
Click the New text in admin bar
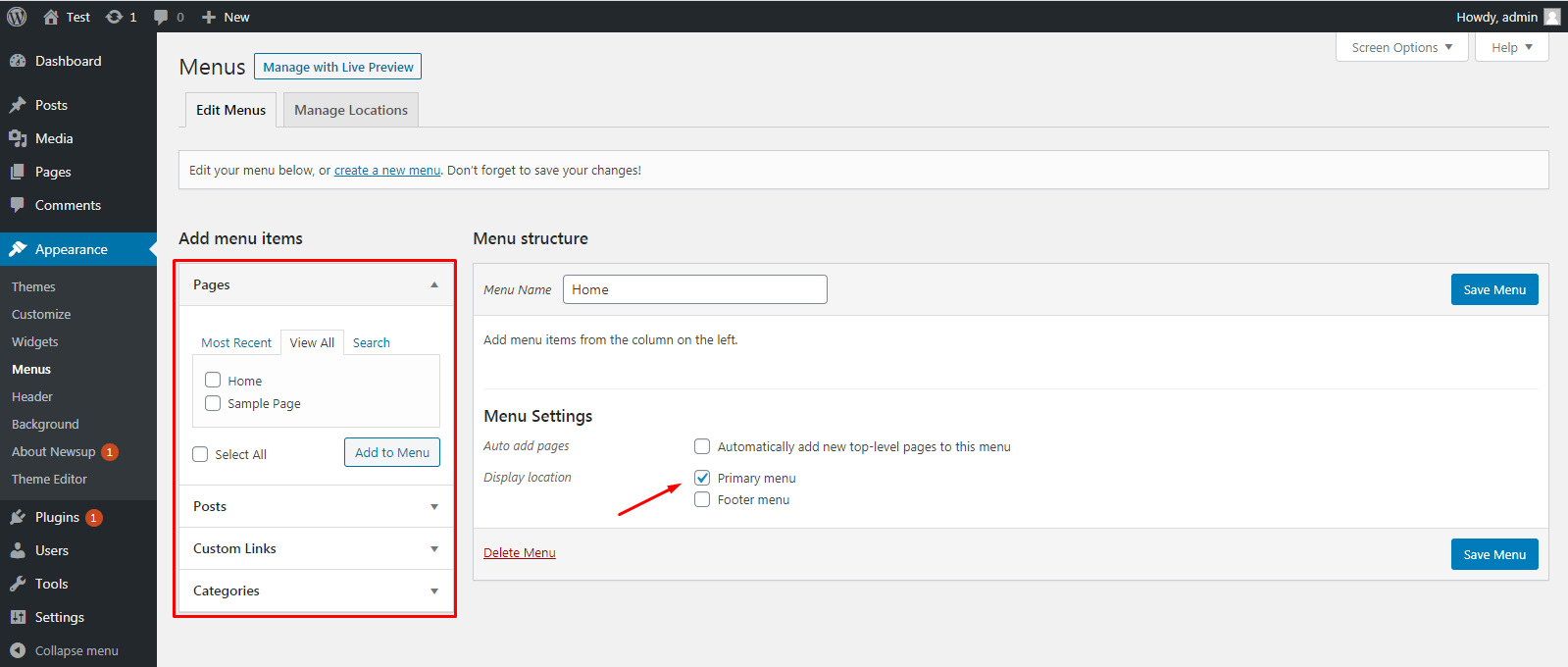(x=236, y=17)
